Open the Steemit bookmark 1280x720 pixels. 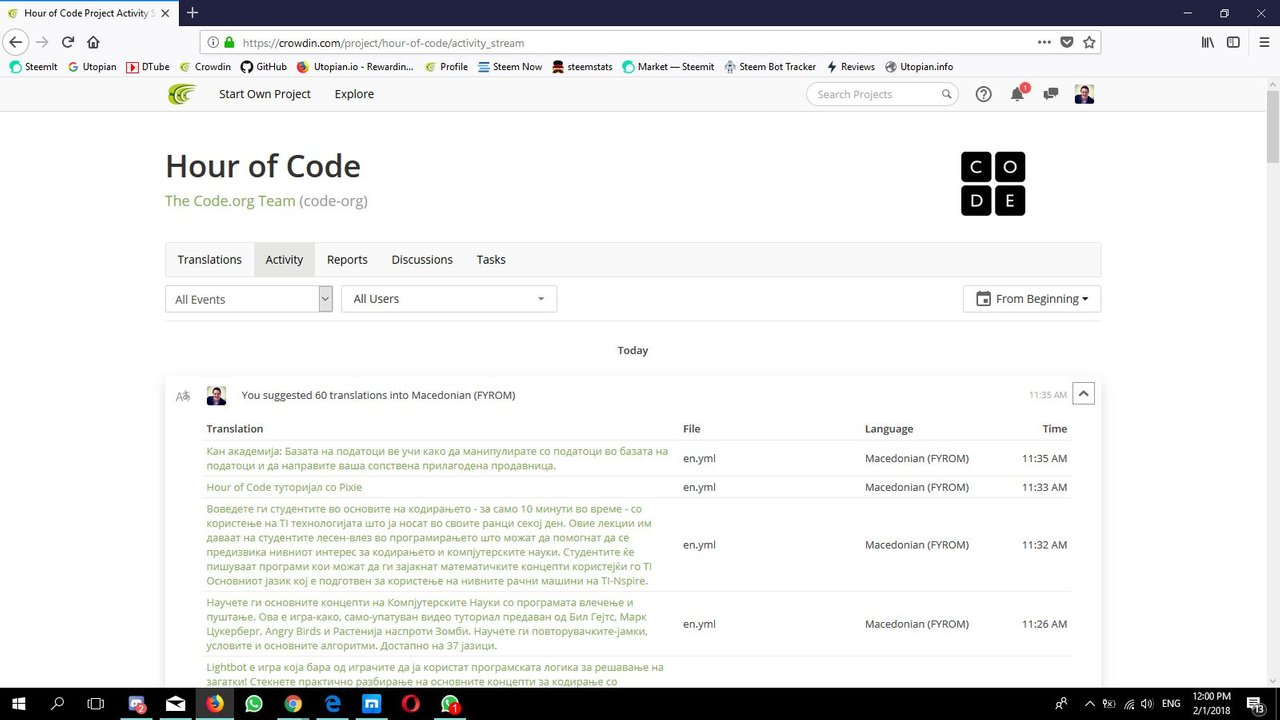33,67
